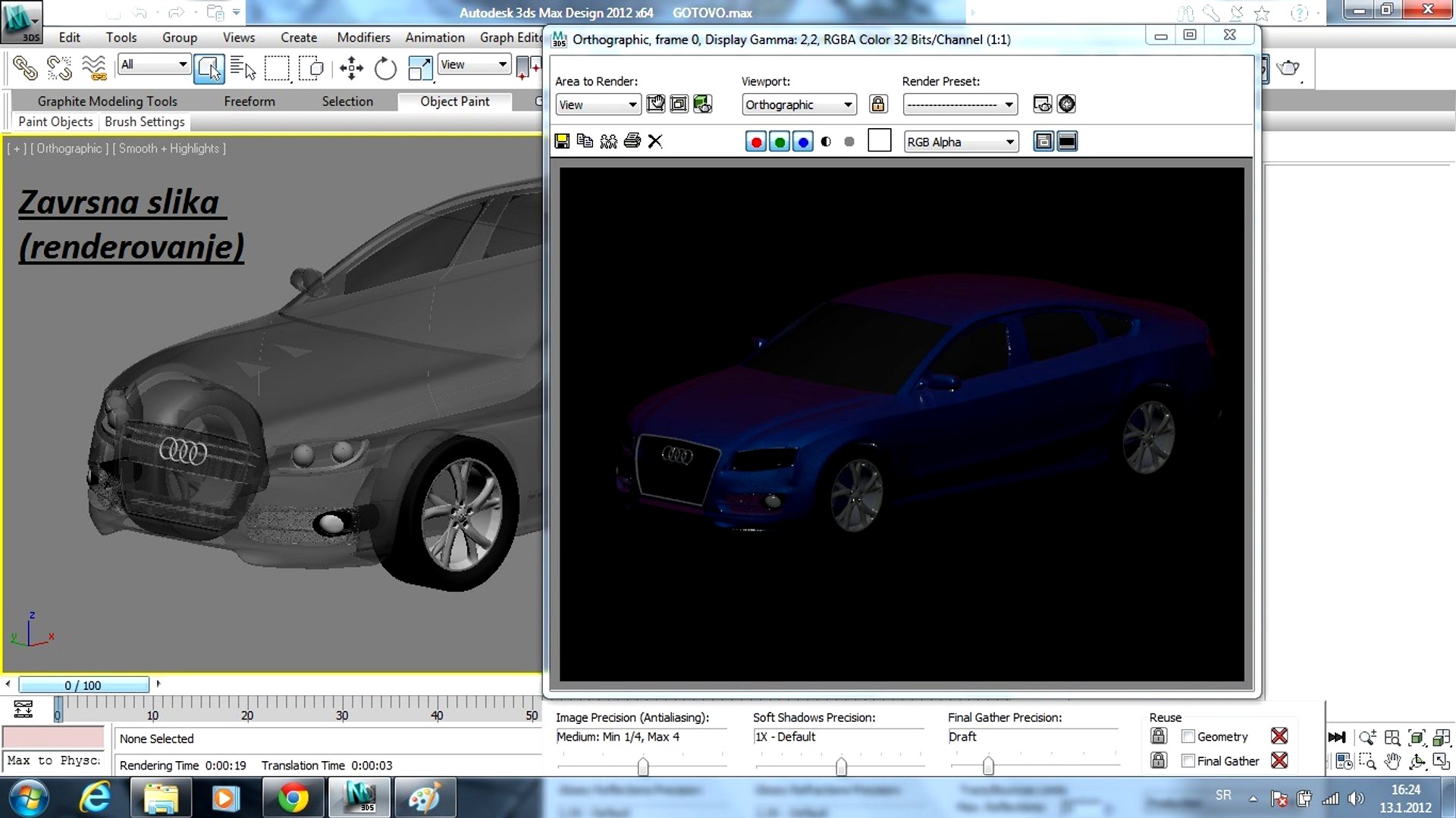The width and height of the screenshot is (1456, 818).
Task: Open the Tools menu
Action: 121,37
